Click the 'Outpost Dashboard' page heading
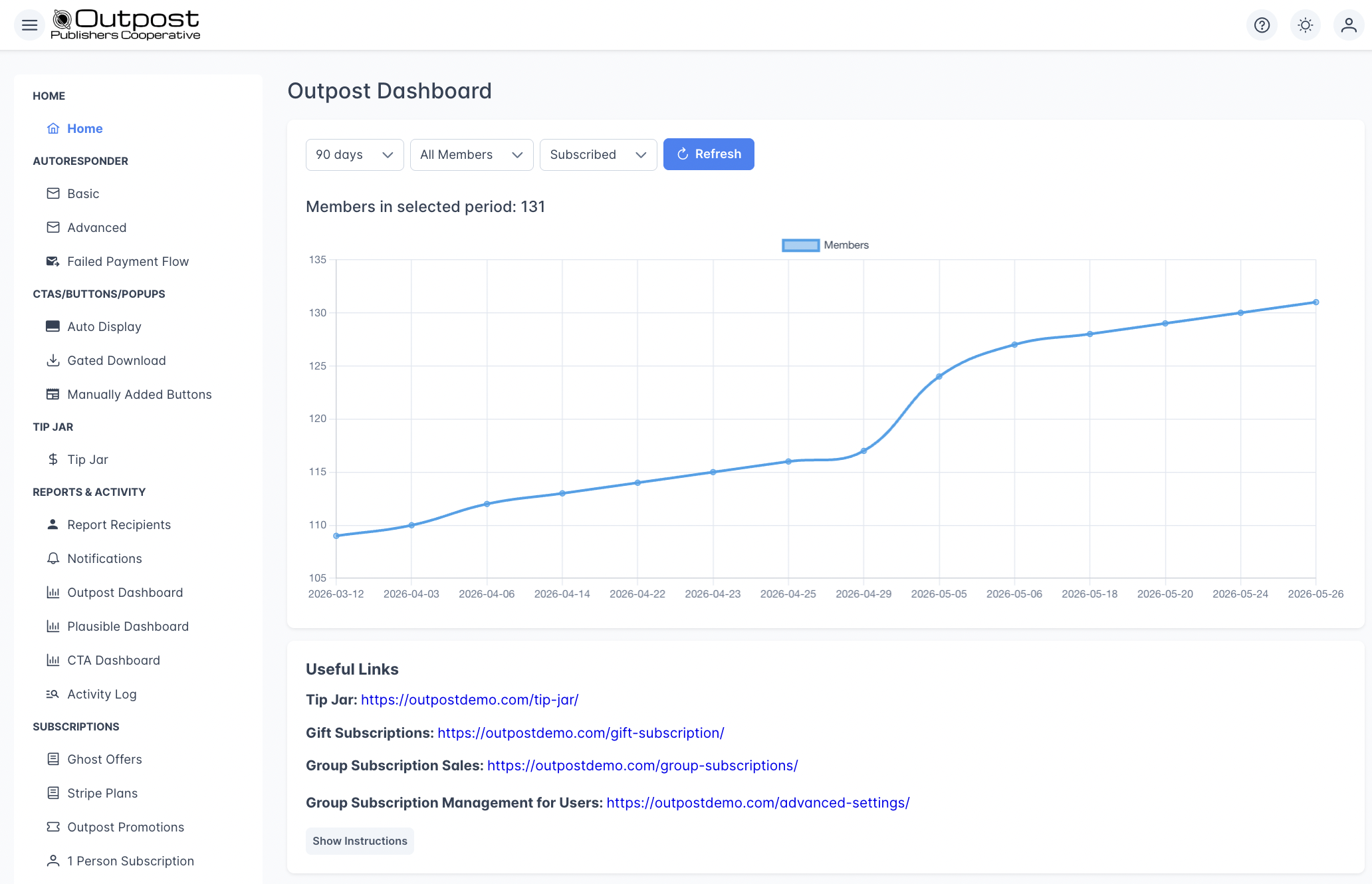 pos(390,91)
